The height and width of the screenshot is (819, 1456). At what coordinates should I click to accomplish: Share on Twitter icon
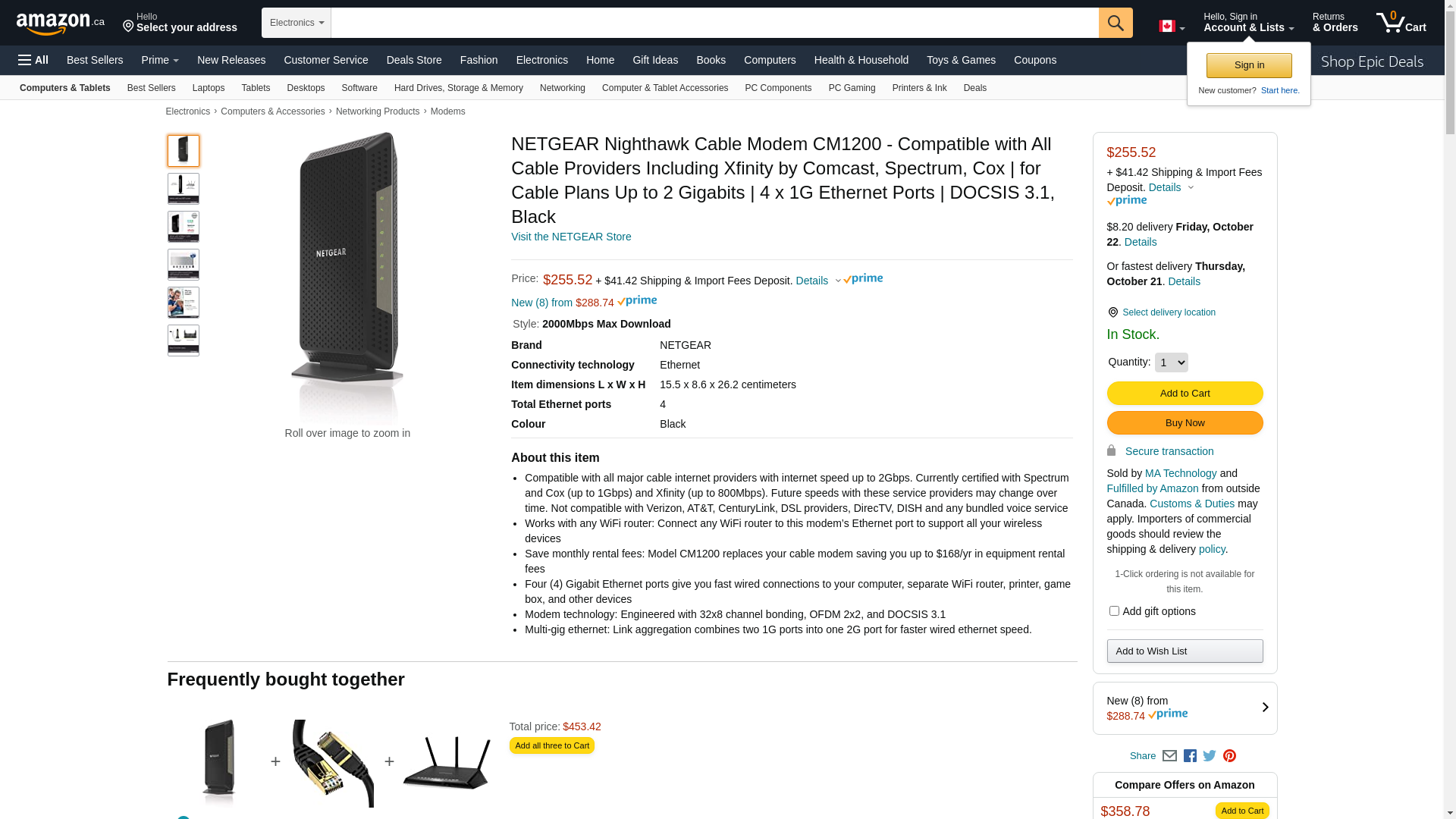pyautogui.click(x=1210, y=756)
